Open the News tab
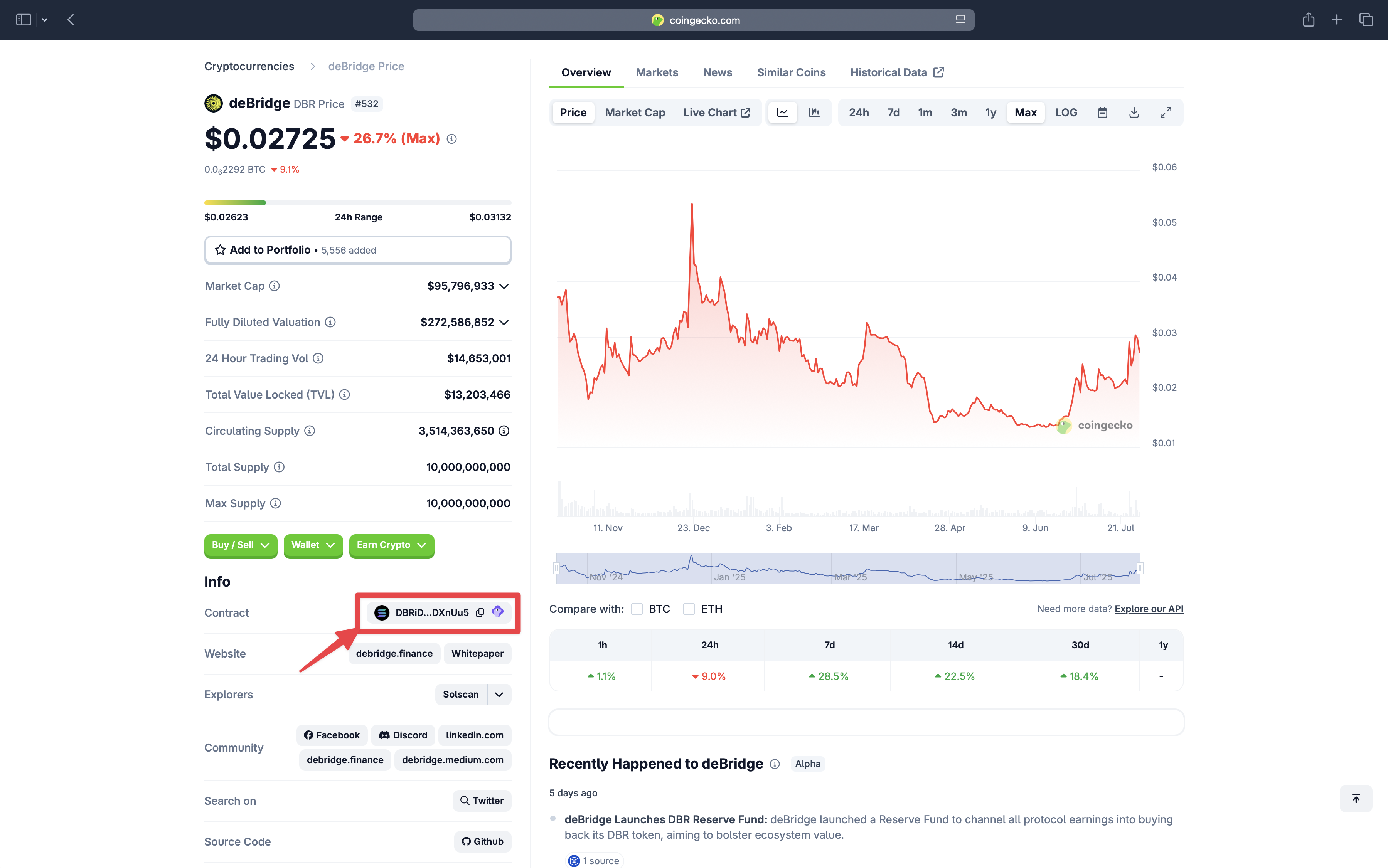 tap(718, 72)
